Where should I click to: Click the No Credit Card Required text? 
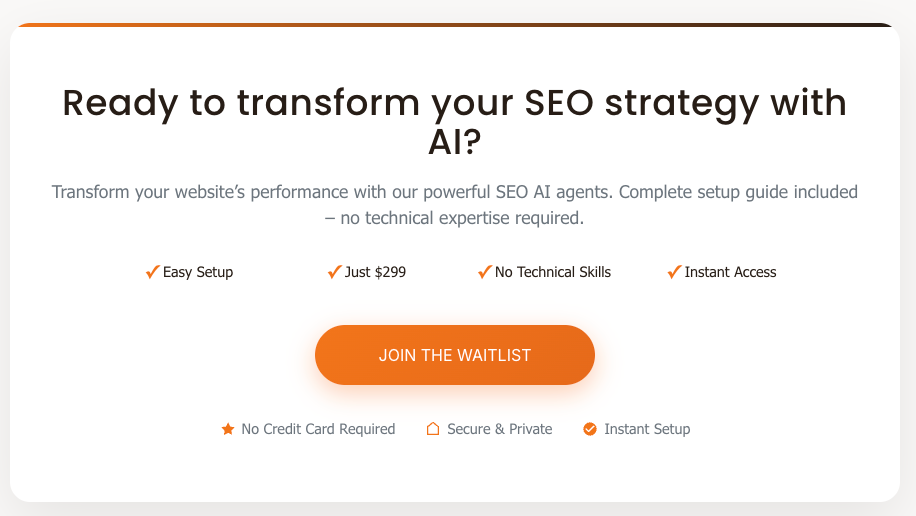(318, 429)
